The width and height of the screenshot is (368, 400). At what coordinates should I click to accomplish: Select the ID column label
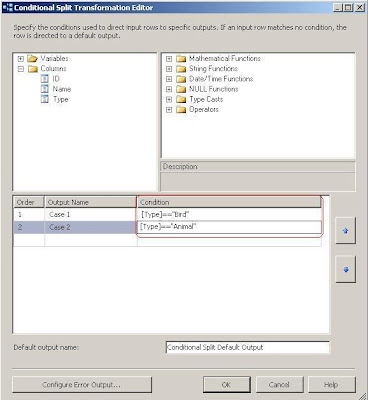click(56, 79)
